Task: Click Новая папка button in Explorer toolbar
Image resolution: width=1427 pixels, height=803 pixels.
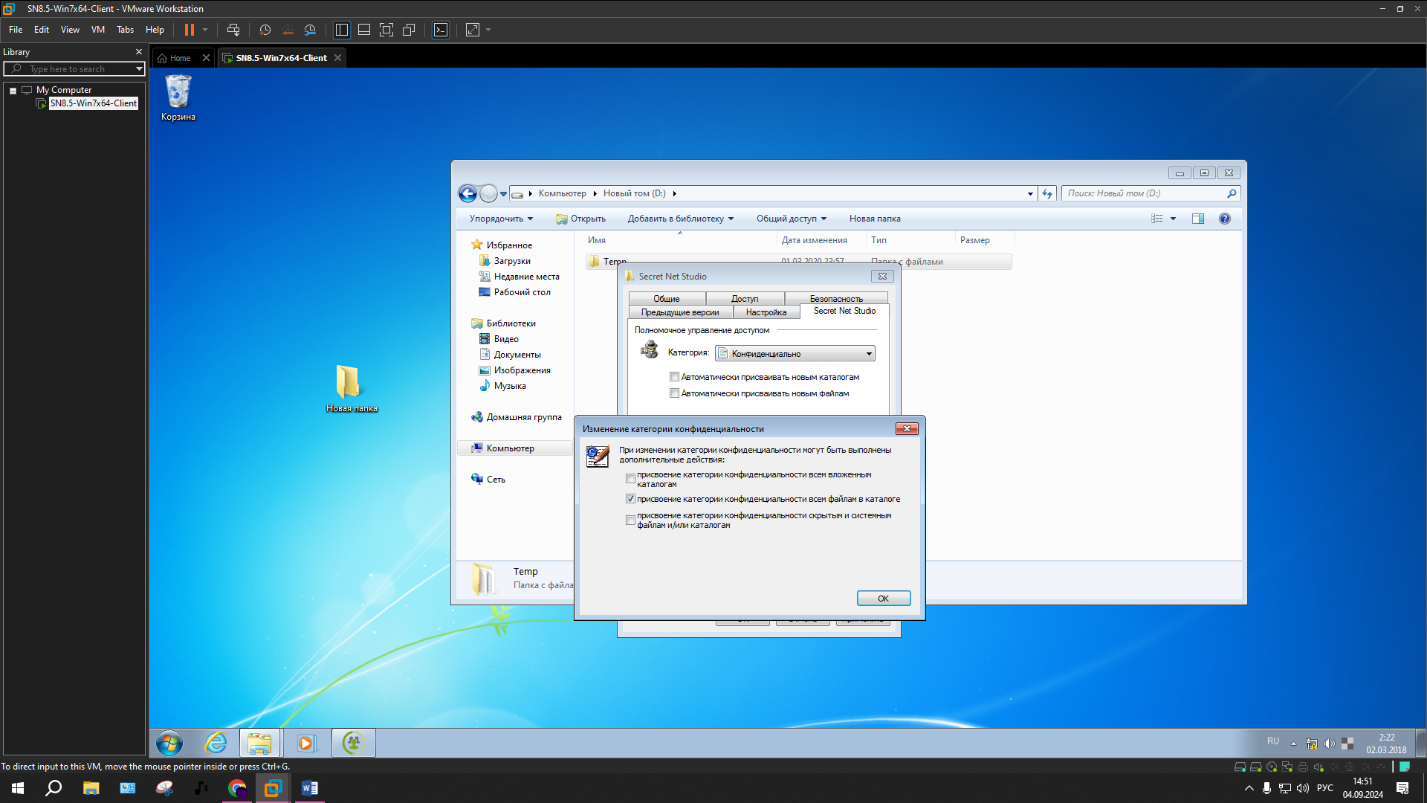Action: coord(875,218)
